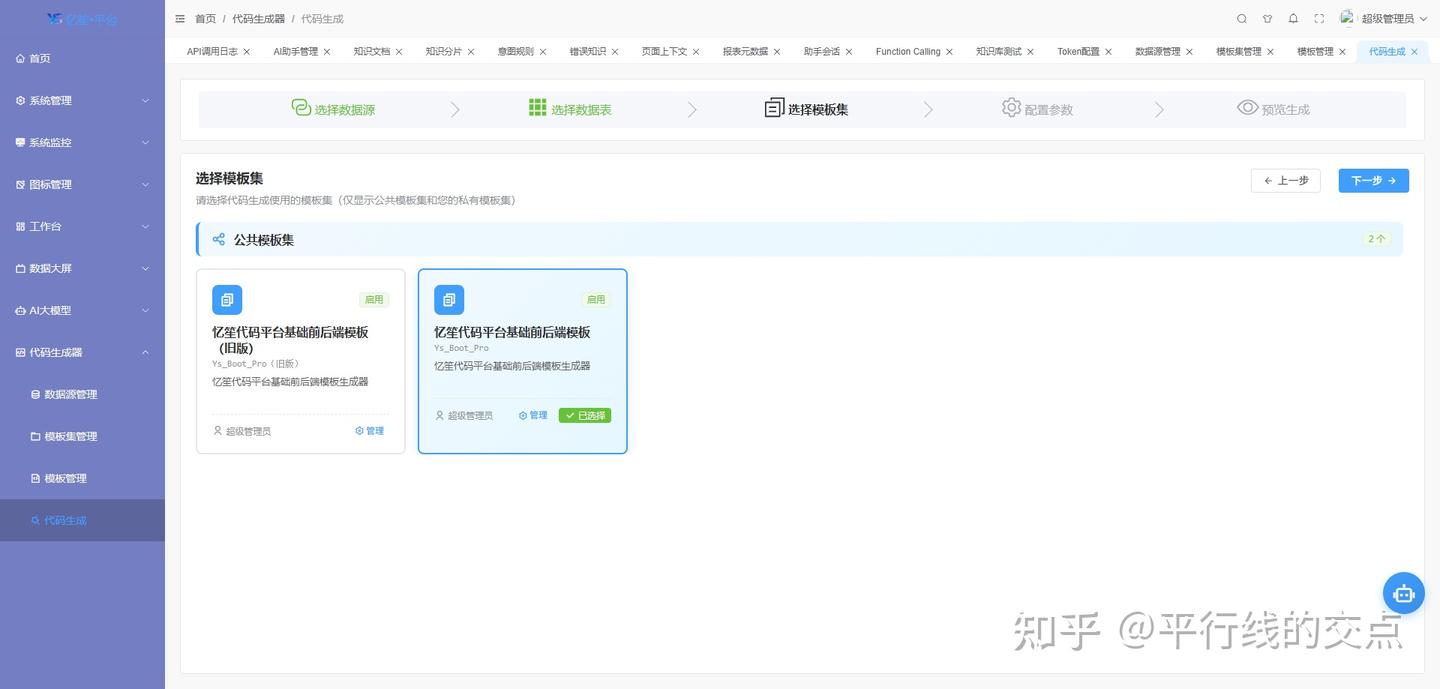Switch to the API调用日志 tab

pyautogui.click(x=212, y=52)
